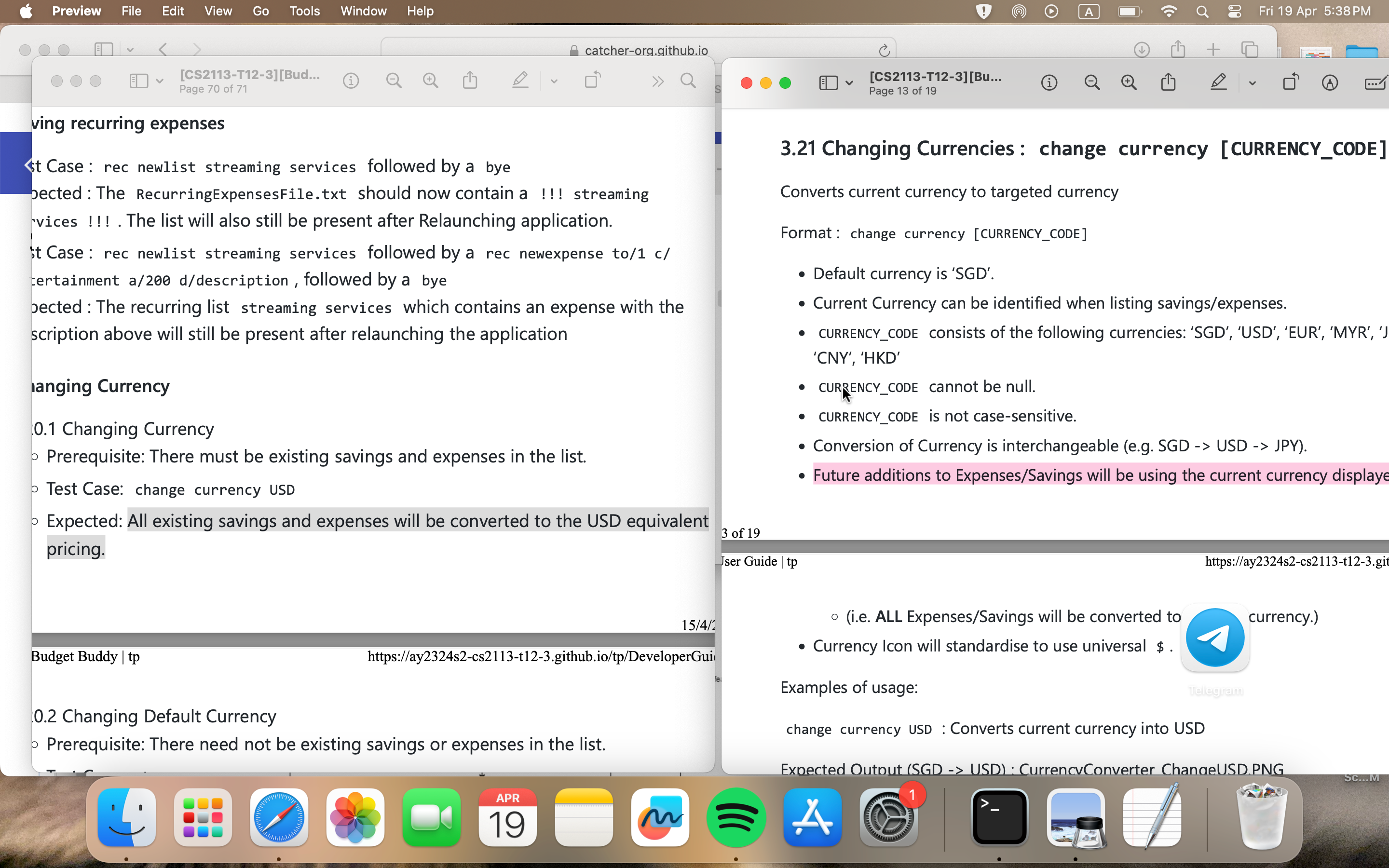1389x868 pixels.
Task: Open the Apple menu
Action: pos(26,11)
